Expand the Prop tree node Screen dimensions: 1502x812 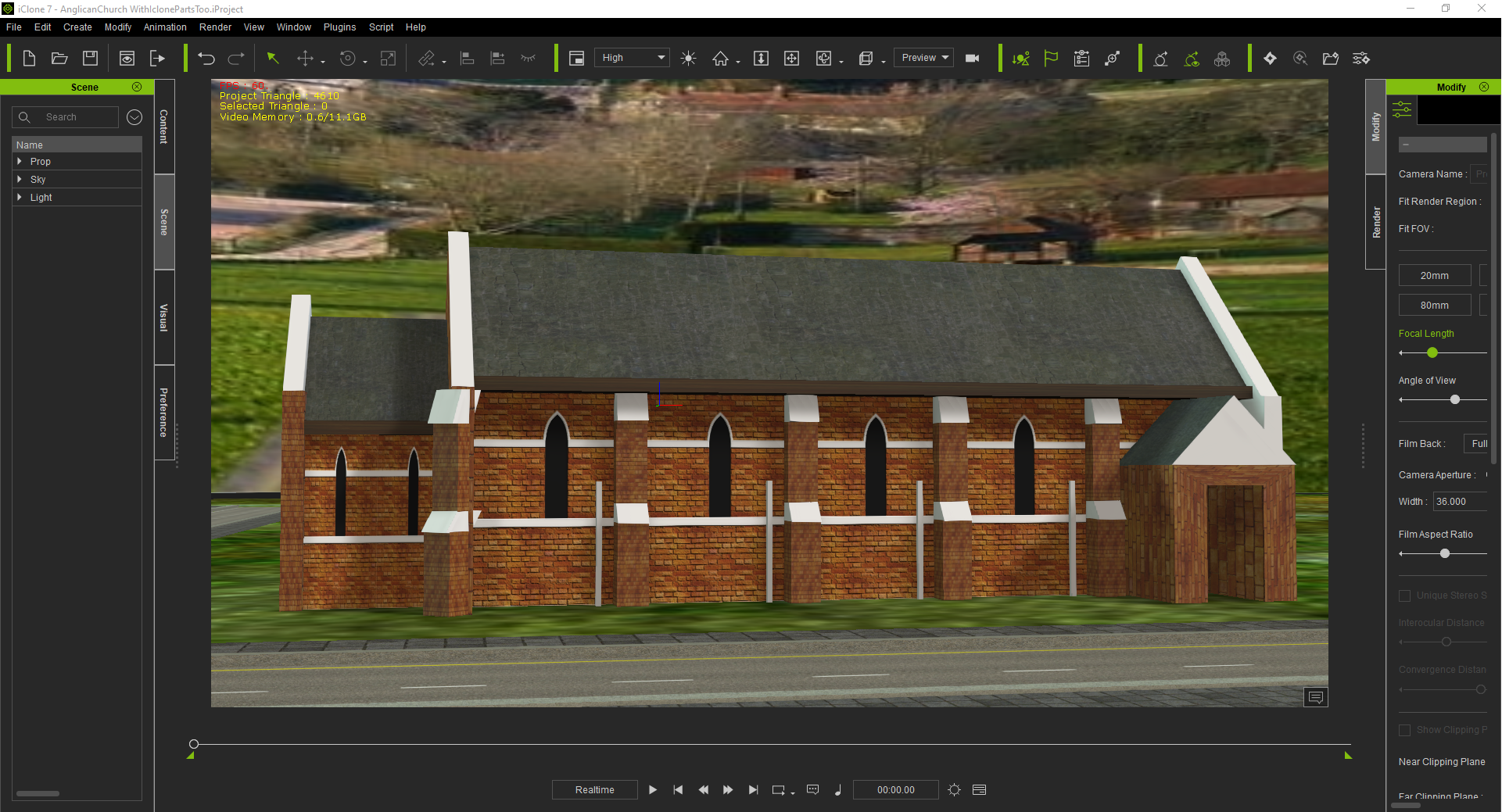(x=20, y=162)
